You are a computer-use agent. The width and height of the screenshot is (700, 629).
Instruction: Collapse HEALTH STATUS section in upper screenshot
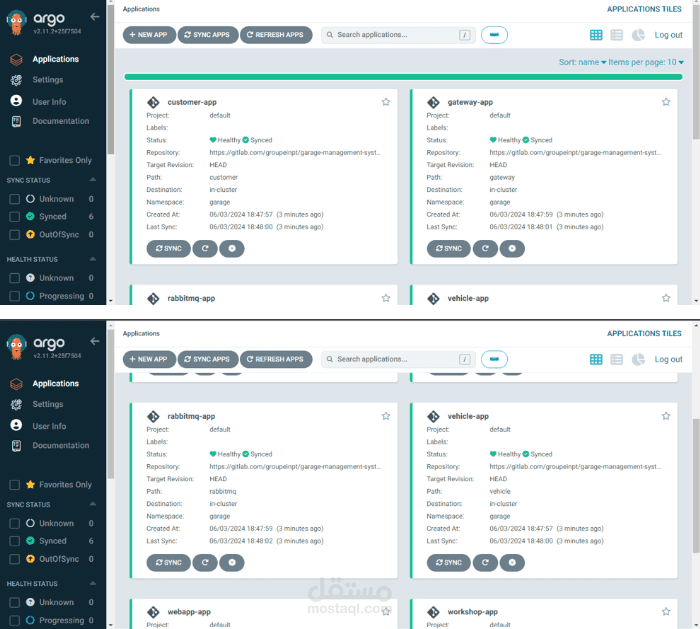[x=93, y=259]
